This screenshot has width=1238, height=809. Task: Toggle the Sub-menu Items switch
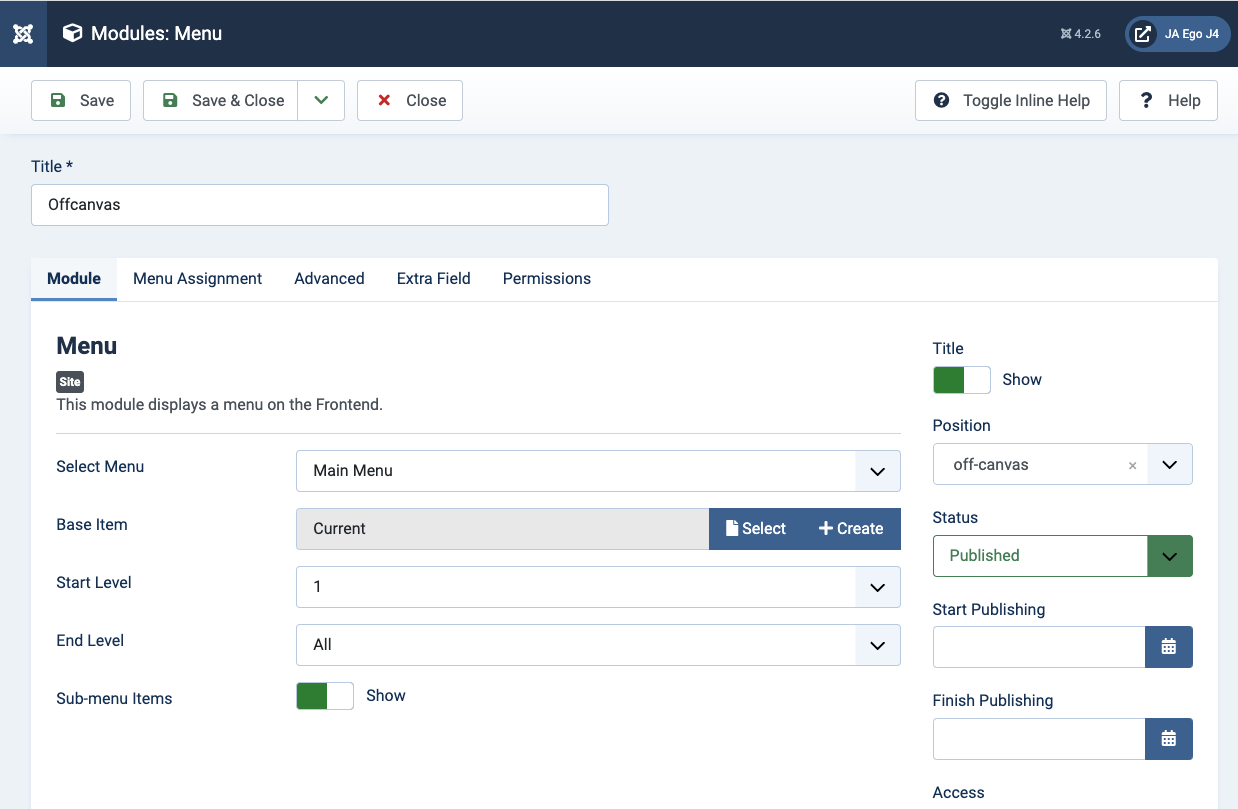point(325,696)
